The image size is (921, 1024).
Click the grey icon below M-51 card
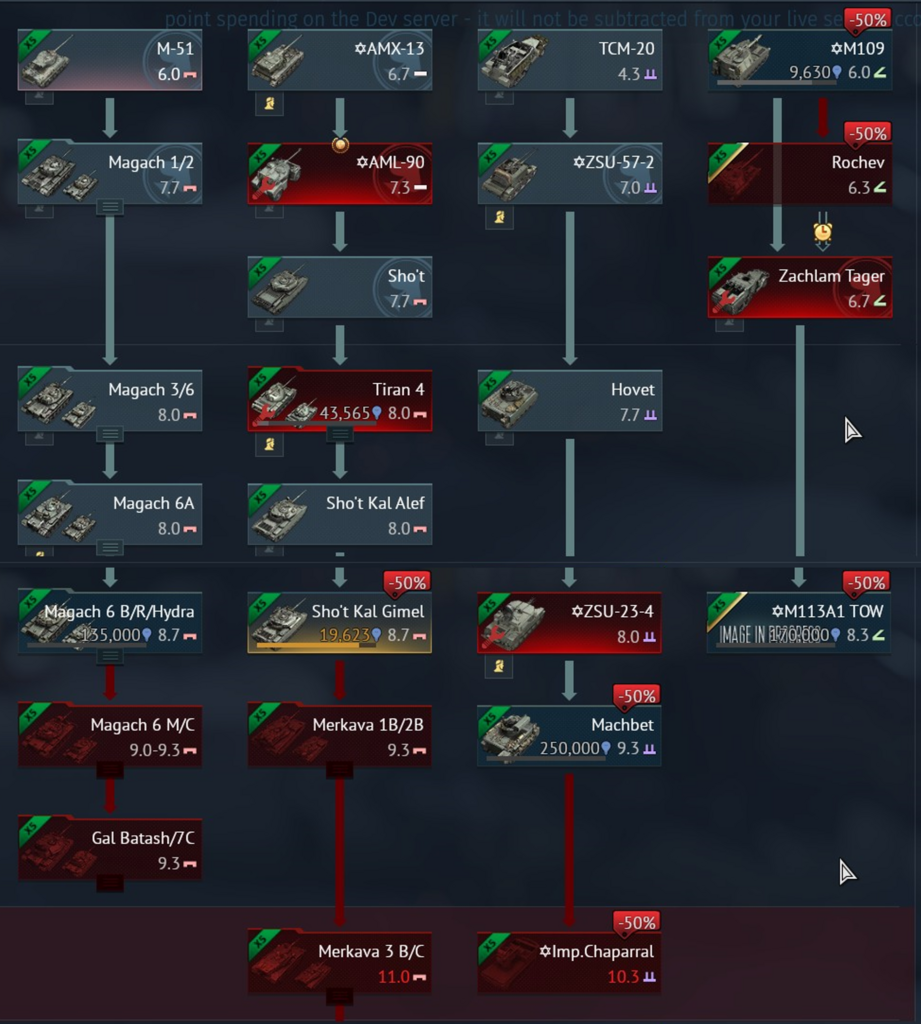[x=39, y=97]
